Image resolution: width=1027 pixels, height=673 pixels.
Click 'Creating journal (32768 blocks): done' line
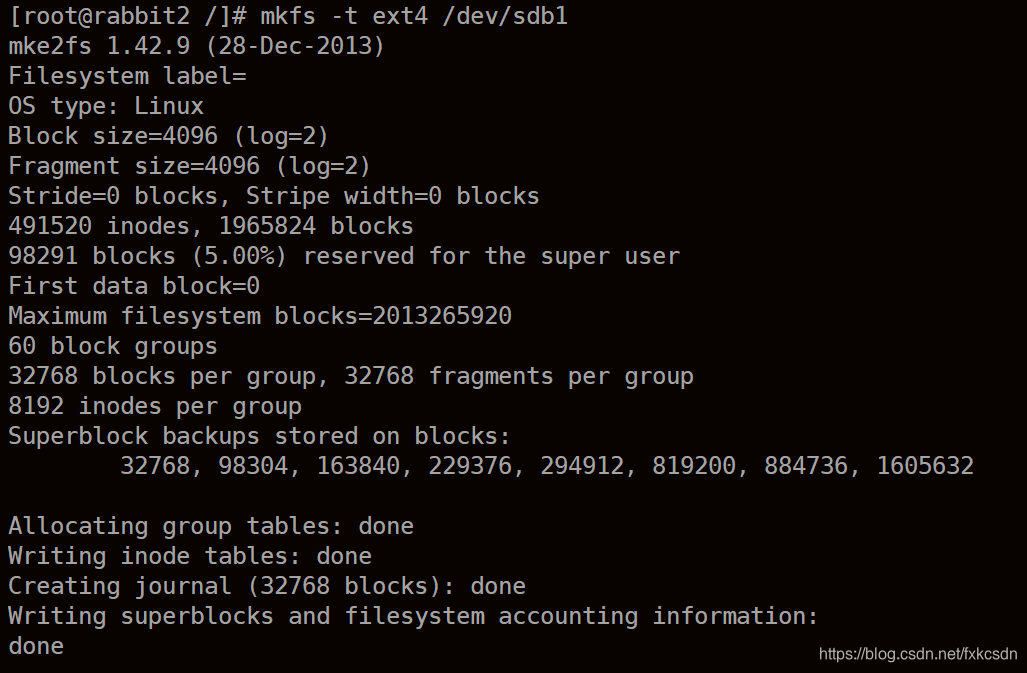coord(267,587)
